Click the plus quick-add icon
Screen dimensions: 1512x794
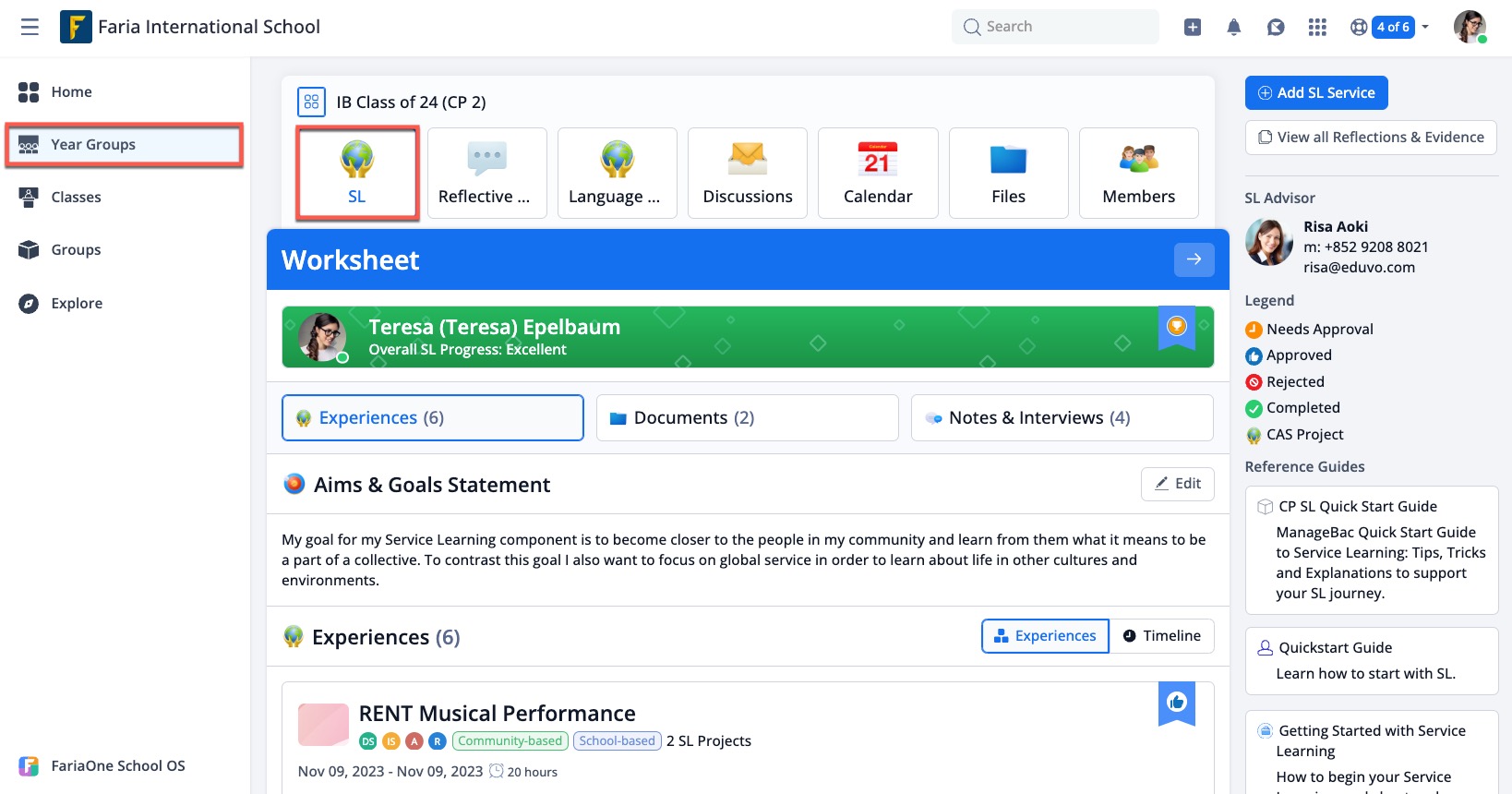tap(1193, 27)
